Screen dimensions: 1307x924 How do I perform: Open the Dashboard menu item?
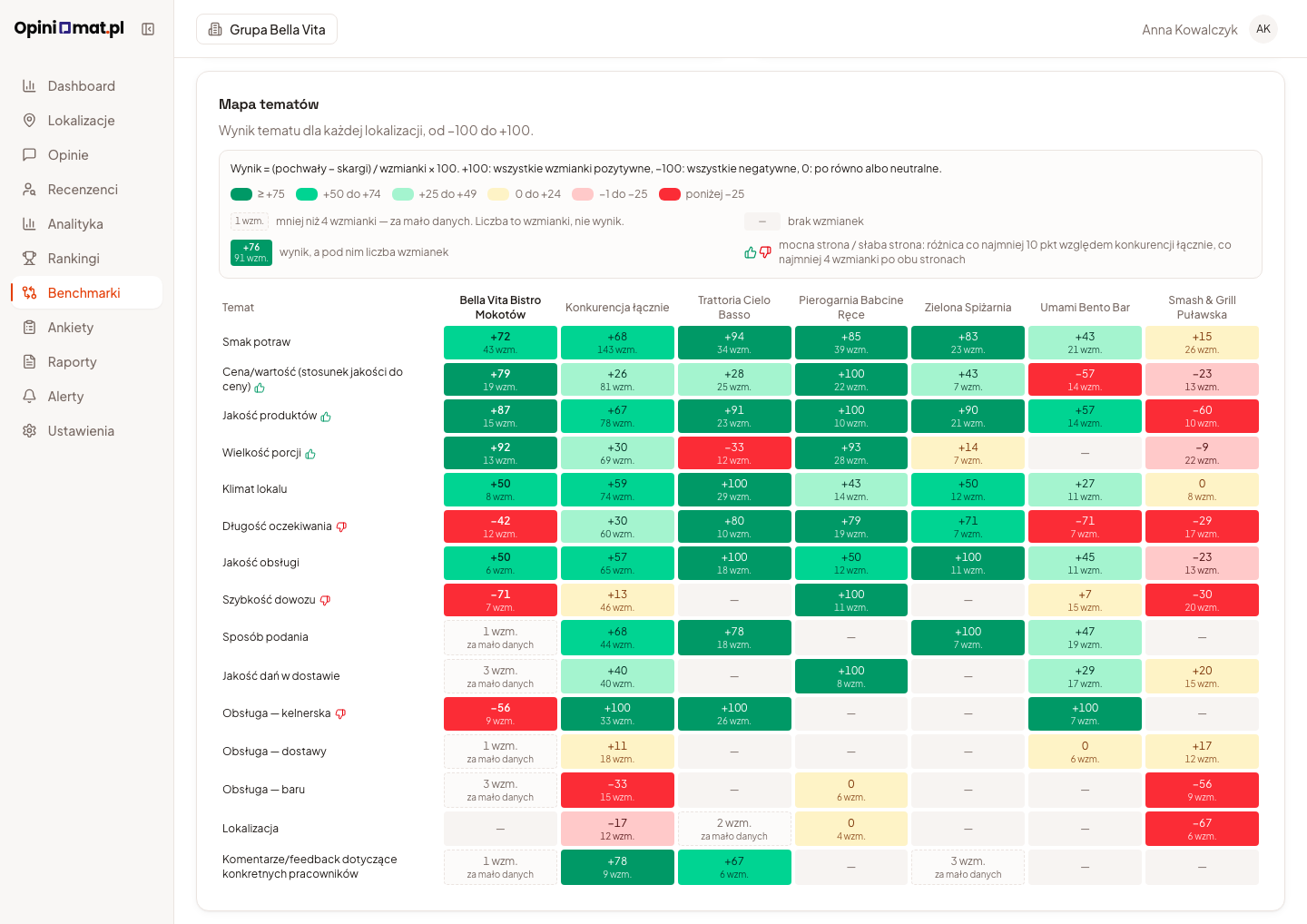(87, 85)
